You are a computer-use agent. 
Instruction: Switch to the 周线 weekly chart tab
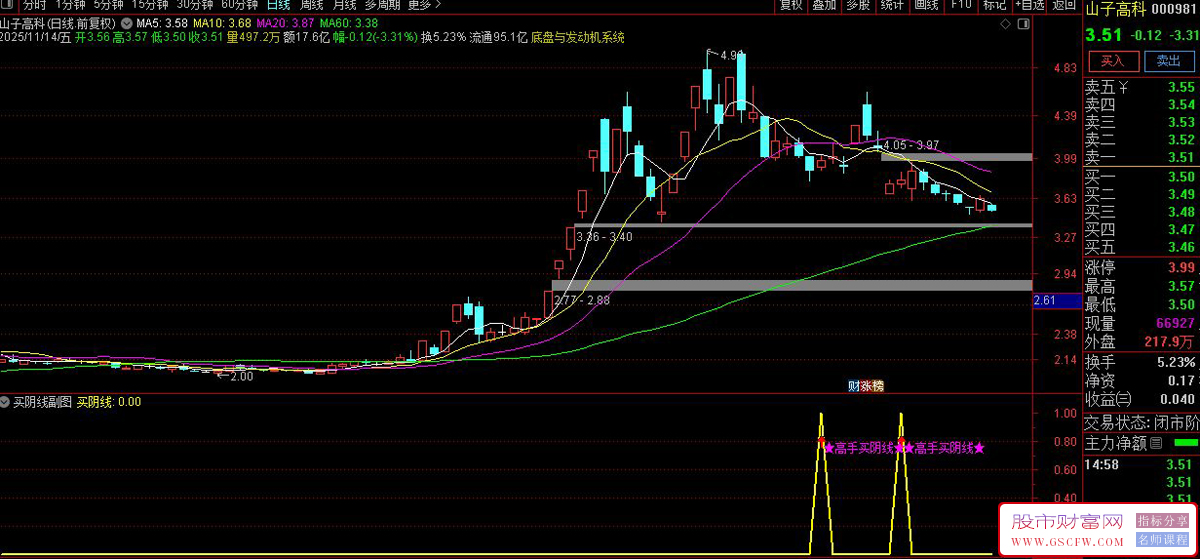311,5
